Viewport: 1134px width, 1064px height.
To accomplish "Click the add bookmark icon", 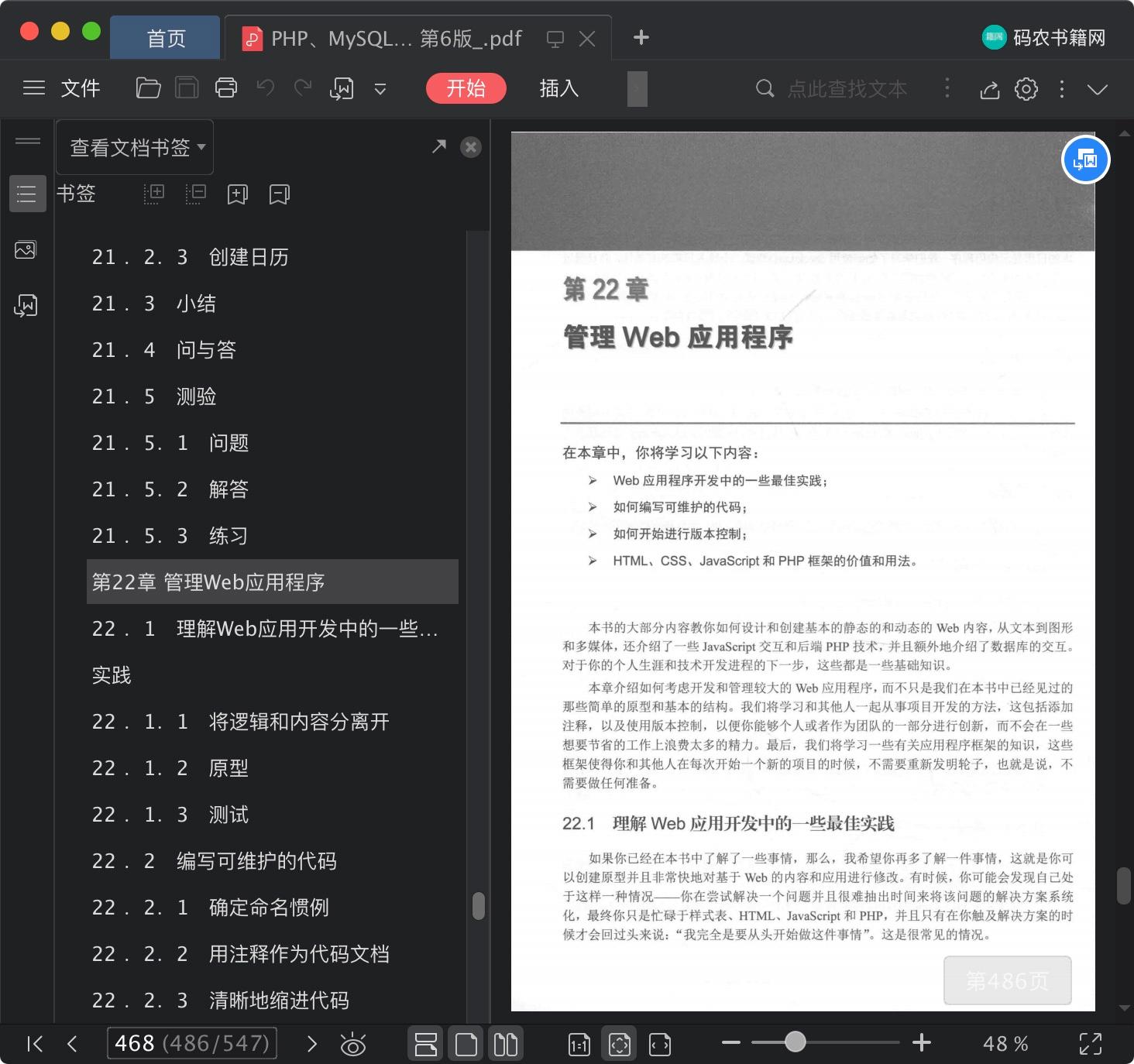I will pyautogui.click(x=238, y=194).
